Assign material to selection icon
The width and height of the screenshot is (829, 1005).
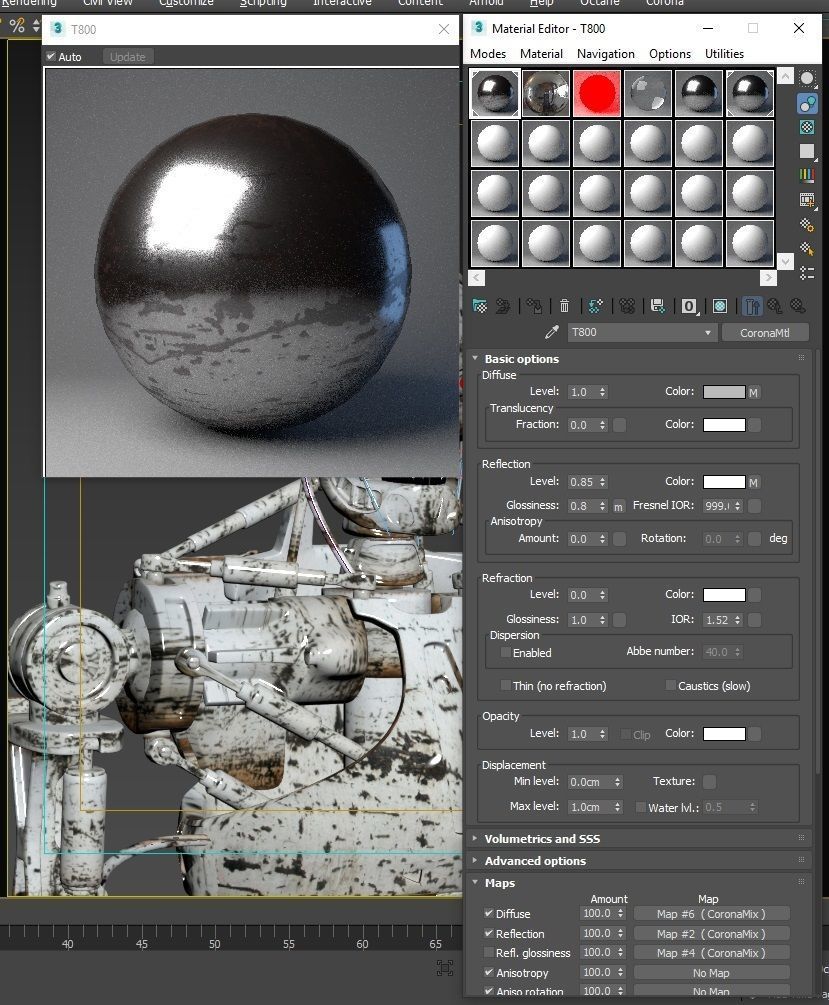534,306
